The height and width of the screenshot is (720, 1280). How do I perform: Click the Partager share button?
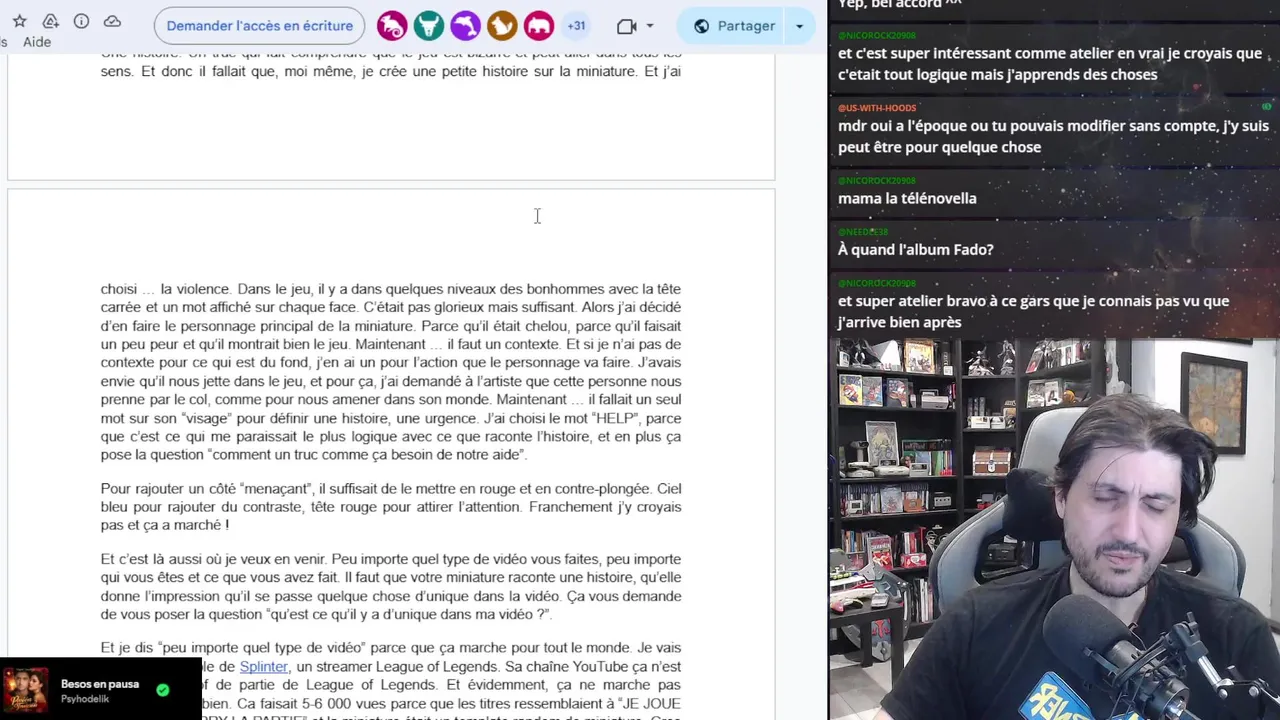[x=734, y=26]
